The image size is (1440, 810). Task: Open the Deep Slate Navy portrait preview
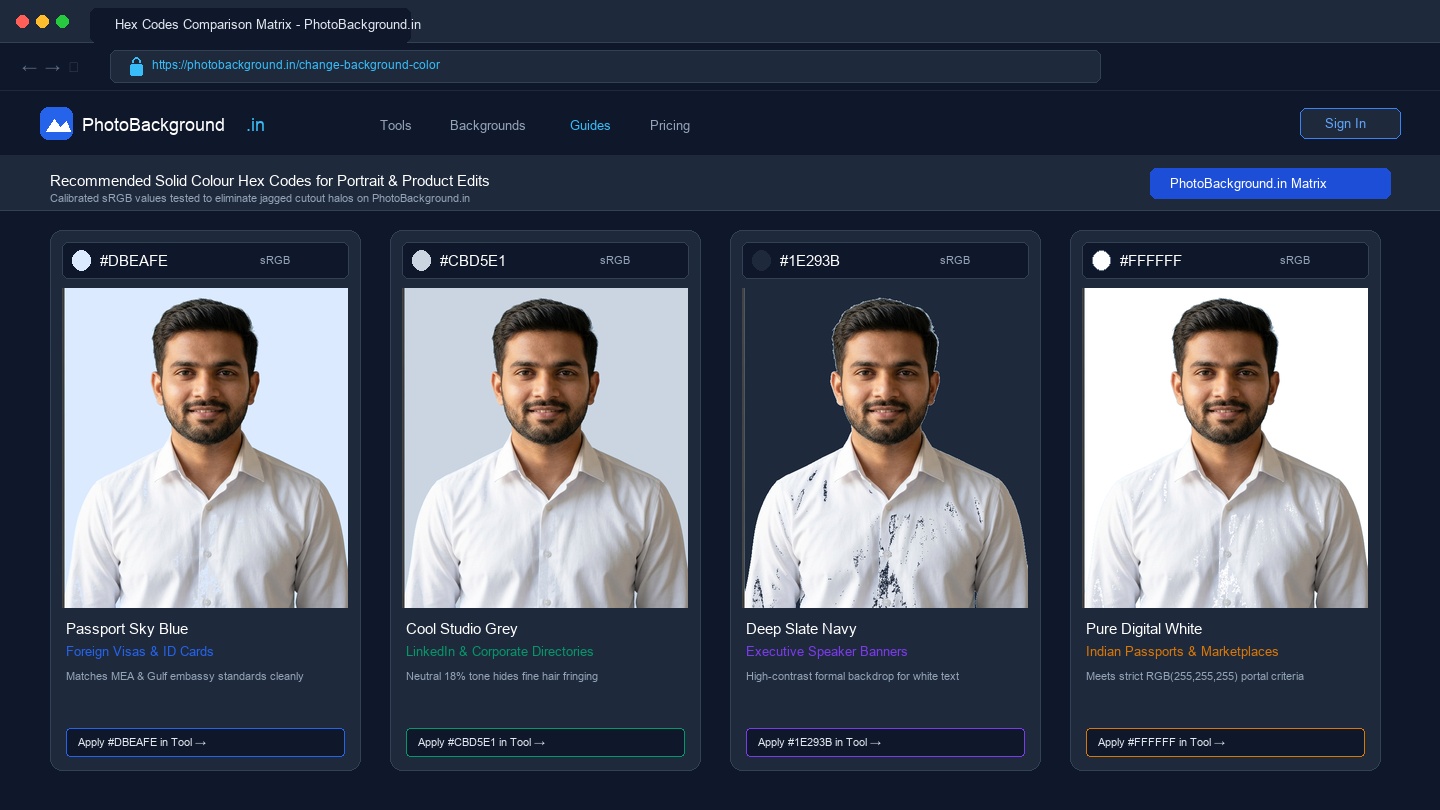tap(886, 448)
